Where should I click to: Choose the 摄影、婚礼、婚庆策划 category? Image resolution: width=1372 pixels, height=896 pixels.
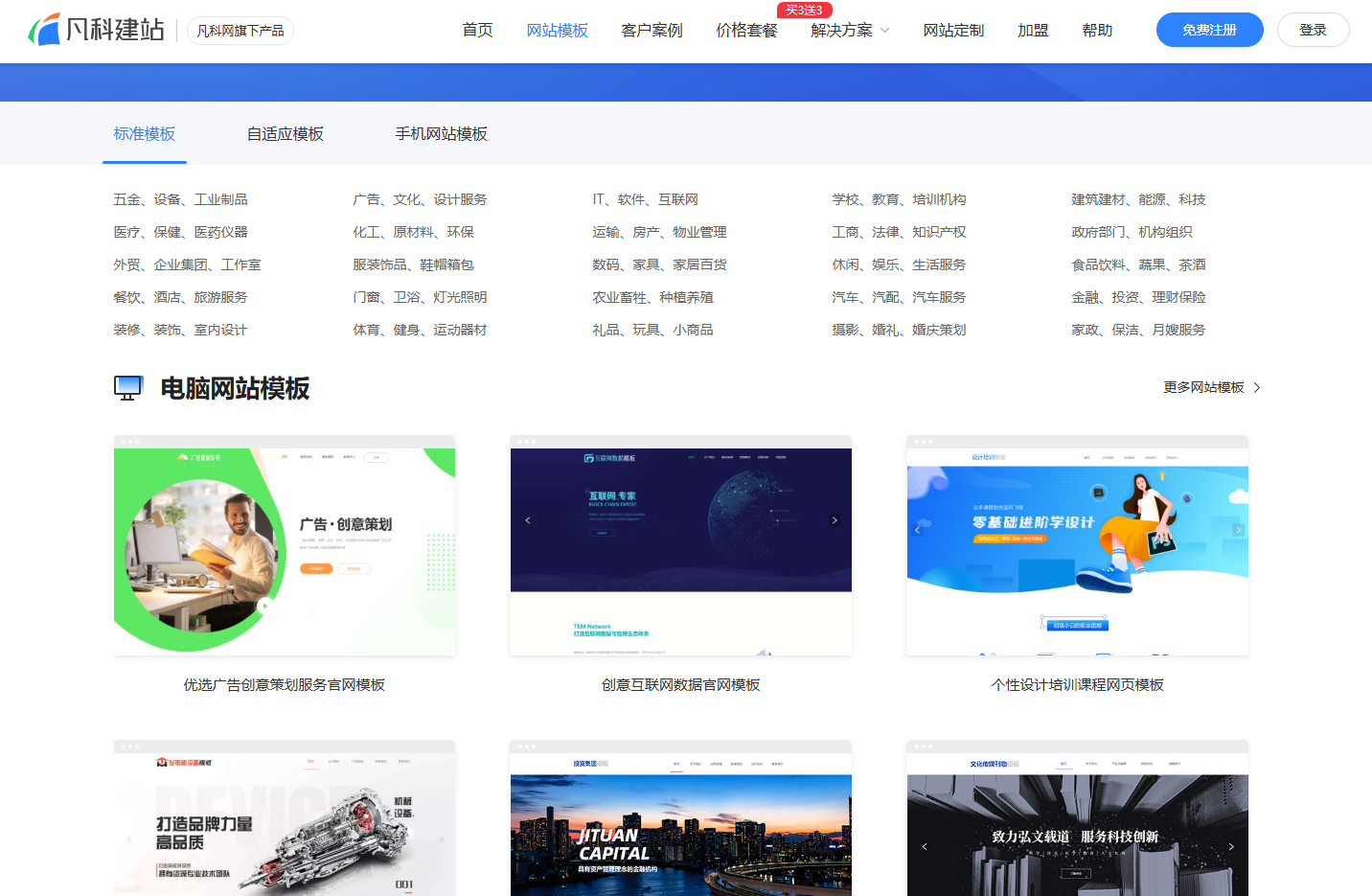coord(899,330)
